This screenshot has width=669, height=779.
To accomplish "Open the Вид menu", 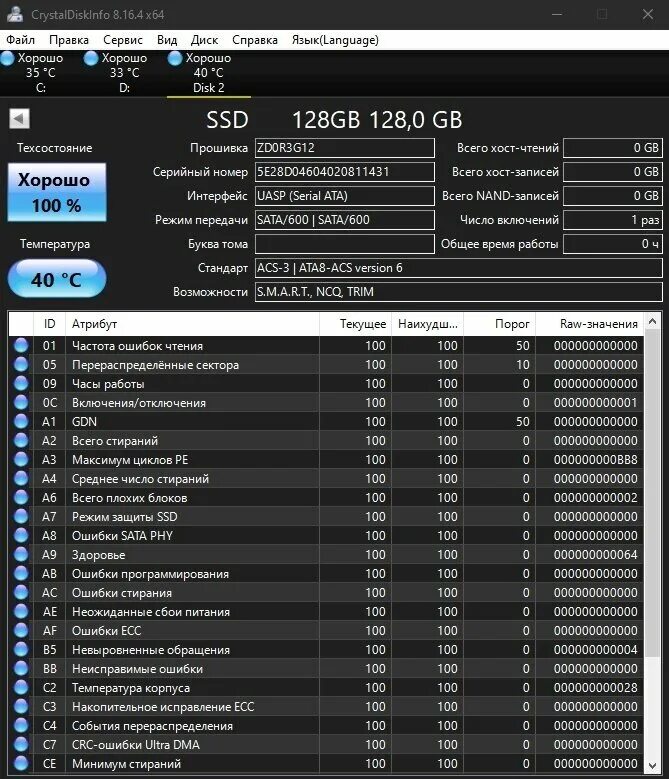I will coord(167,40).
